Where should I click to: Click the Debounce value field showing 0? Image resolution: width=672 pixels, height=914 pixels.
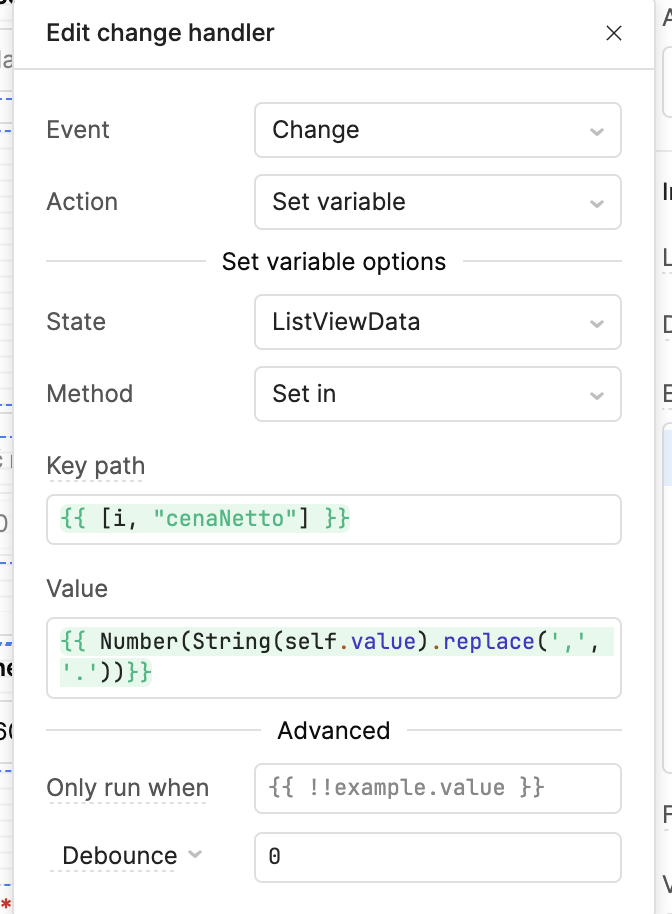pyautogui.click(x=437, y=857)
